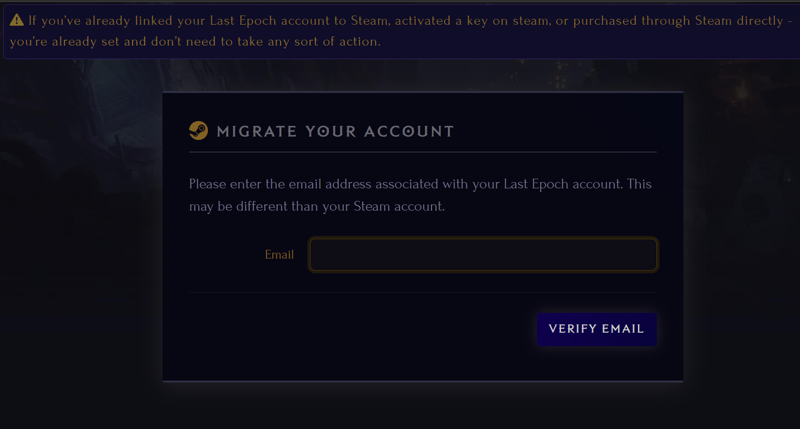Viewport: 800px width, 429px height.
Task: Click the word "Account" in the heading
Action: [x=409, y=132]
